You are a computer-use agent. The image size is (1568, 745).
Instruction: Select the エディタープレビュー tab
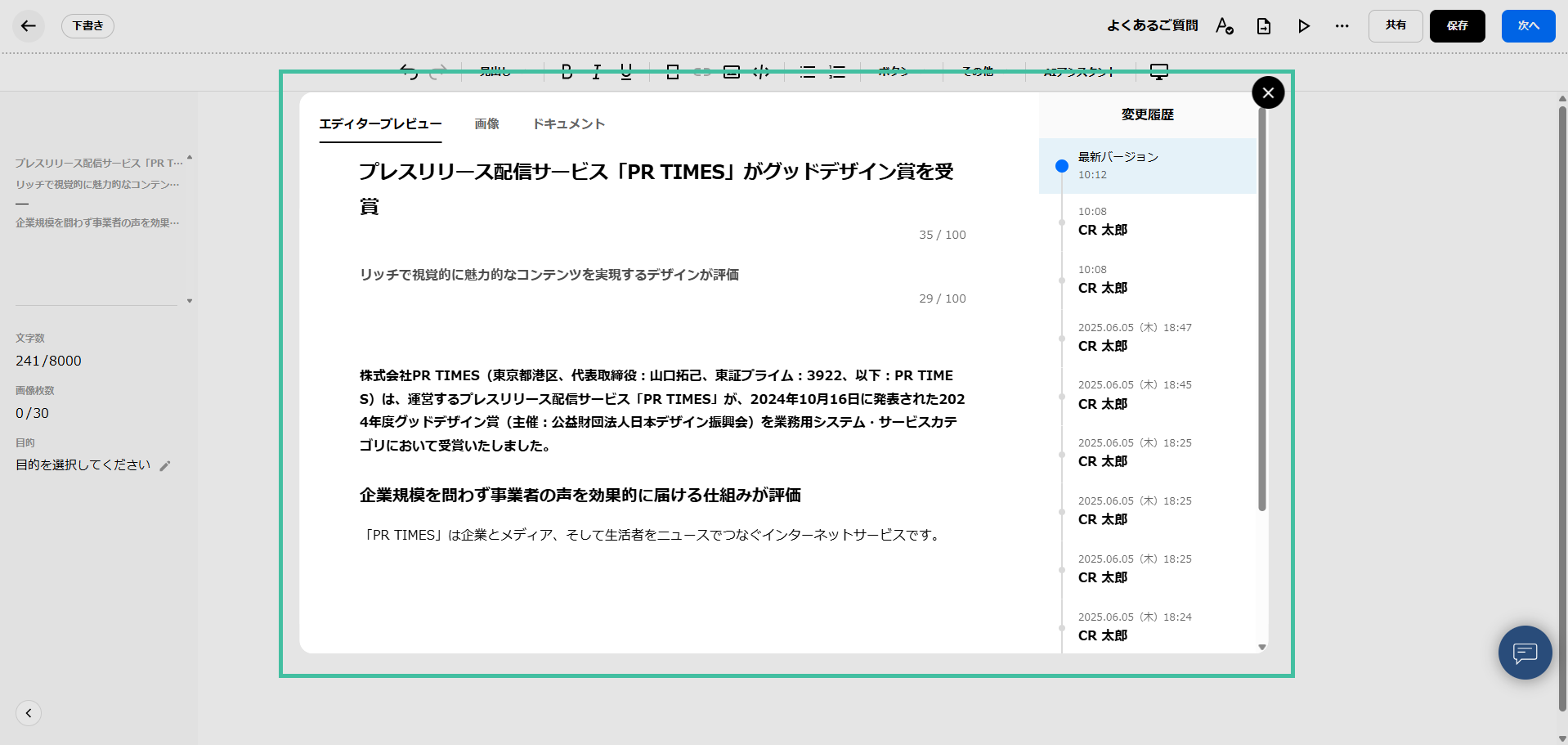point(380,124)
